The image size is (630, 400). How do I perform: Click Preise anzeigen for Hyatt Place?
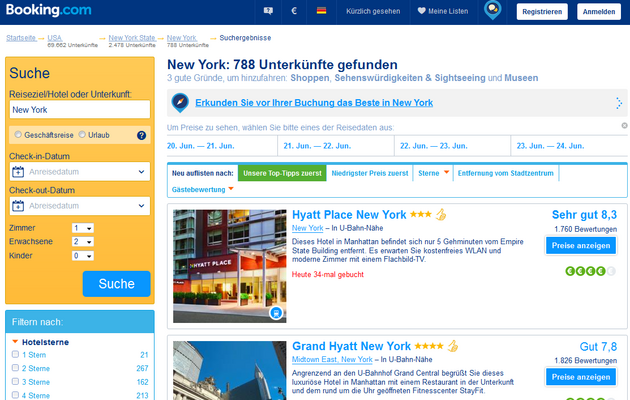click(581, 247)
